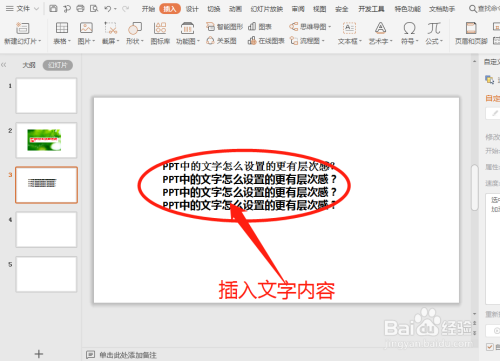
Task: Click the scroll-down arrow below slide scrollbar
Action: [x=475, y=314]
